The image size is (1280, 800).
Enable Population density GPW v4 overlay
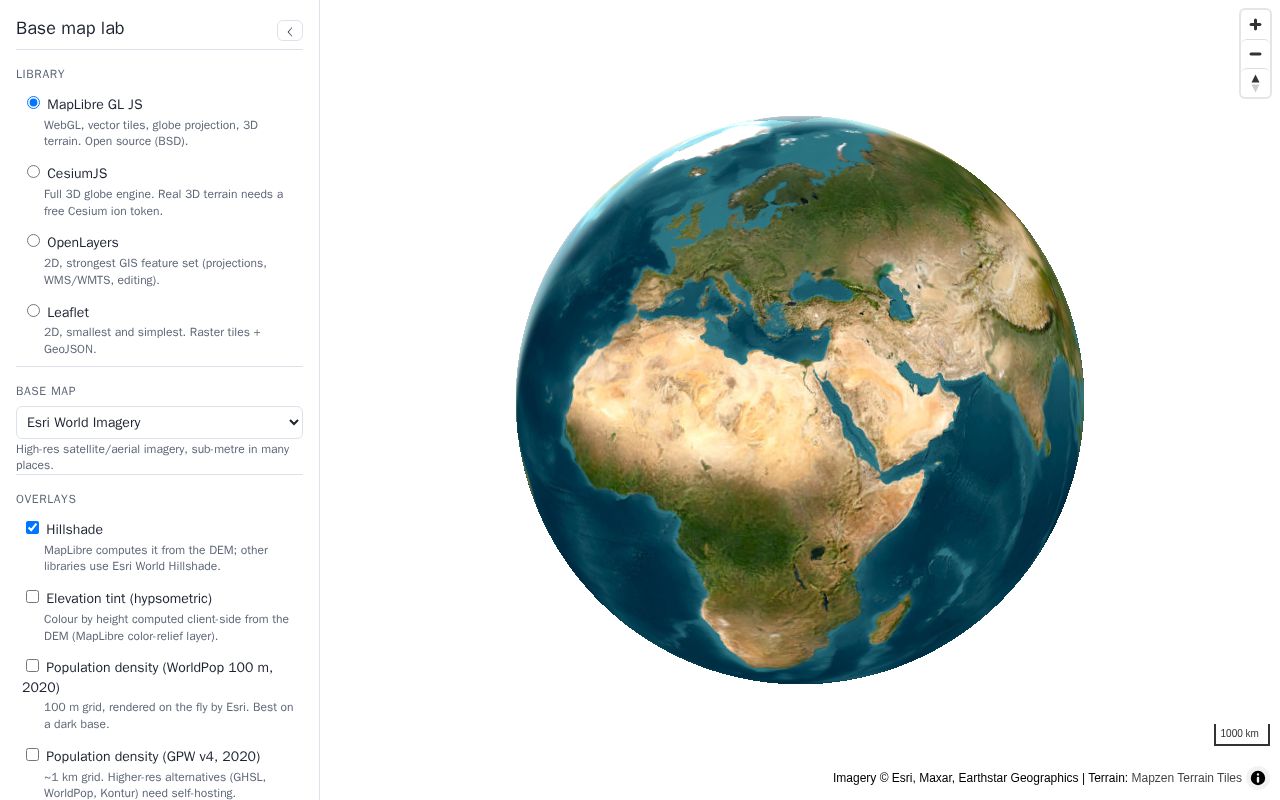click(x=32, y=755)
